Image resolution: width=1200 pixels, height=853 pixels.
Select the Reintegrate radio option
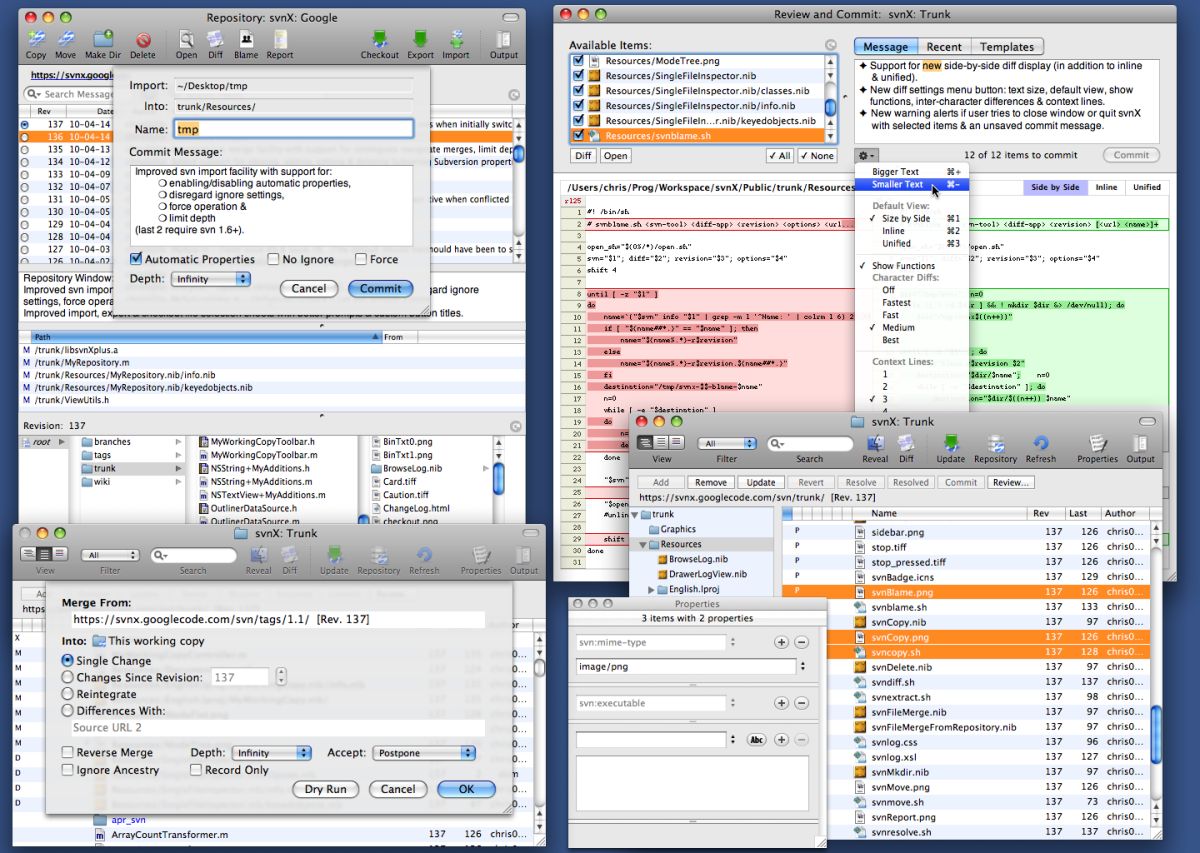pos(68,694)
